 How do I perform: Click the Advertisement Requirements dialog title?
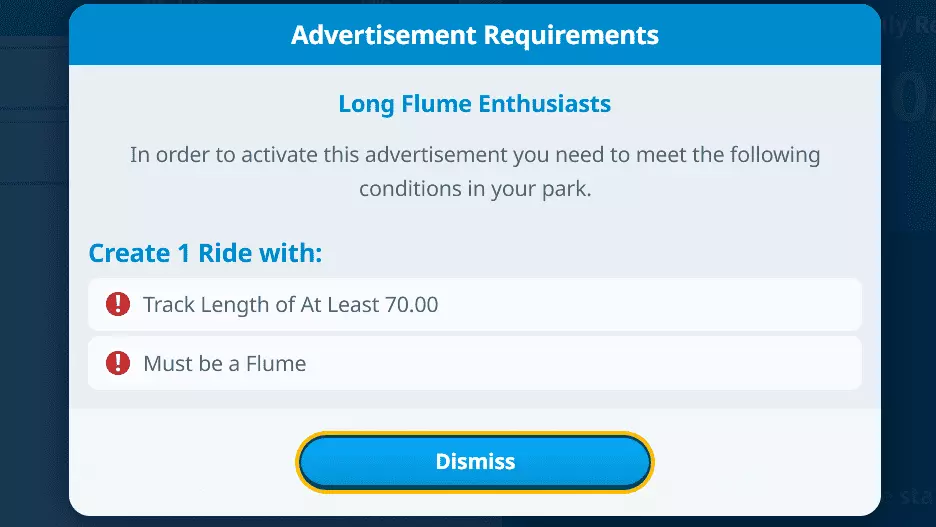click(x=475, y=36)
